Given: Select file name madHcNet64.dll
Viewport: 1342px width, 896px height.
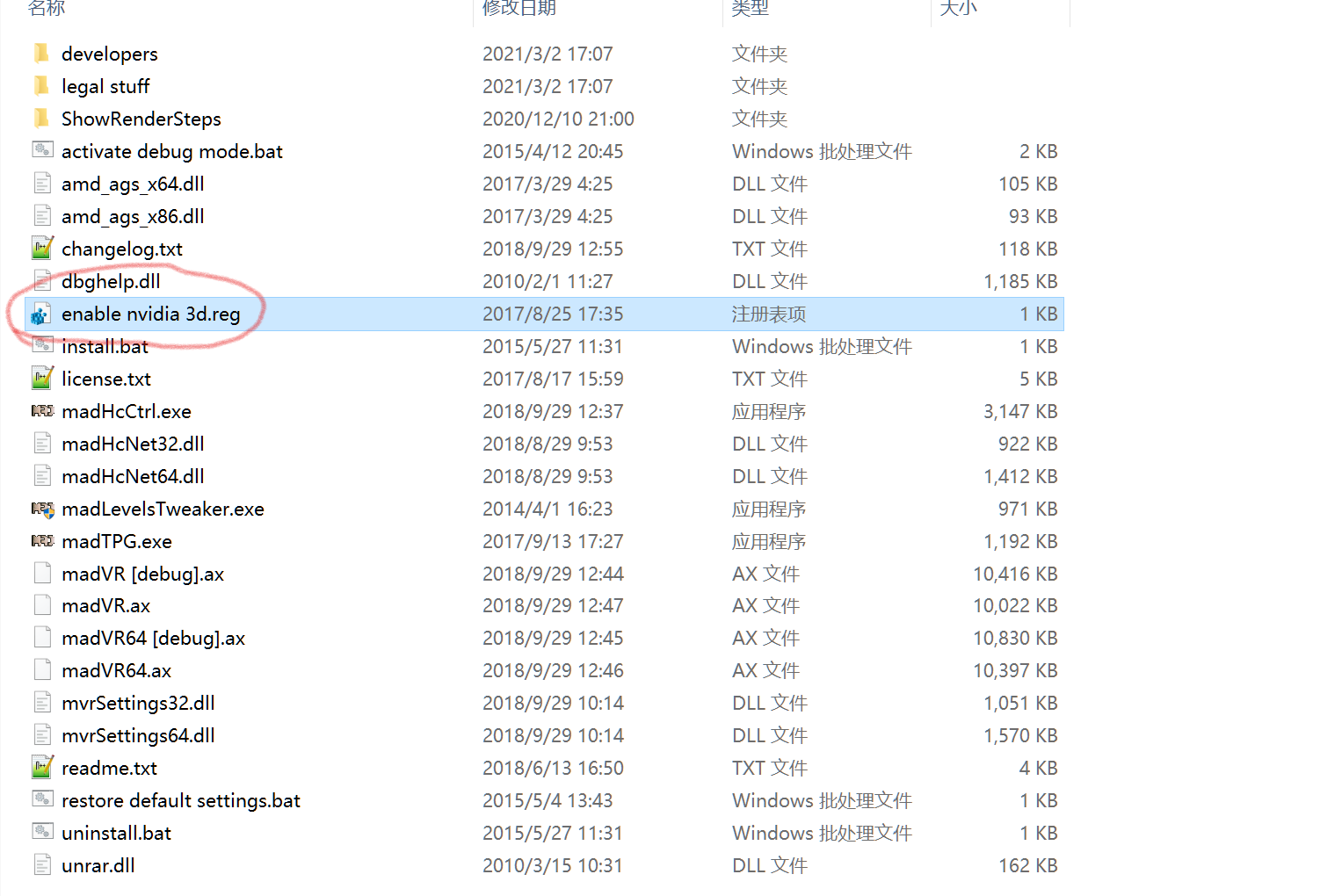Looking at the screenshot, I should point(133,476).
